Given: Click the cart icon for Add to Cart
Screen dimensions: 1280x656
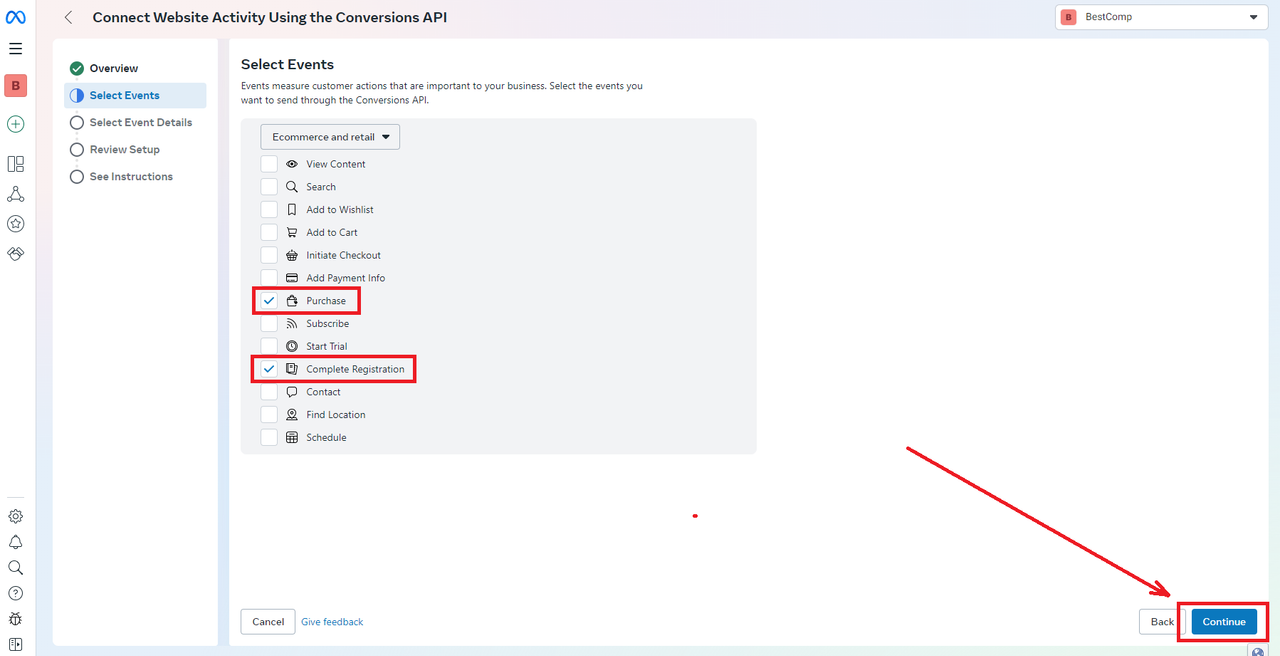Looking at the screenshot, I should pyautogui.click(x=292, y=232).
